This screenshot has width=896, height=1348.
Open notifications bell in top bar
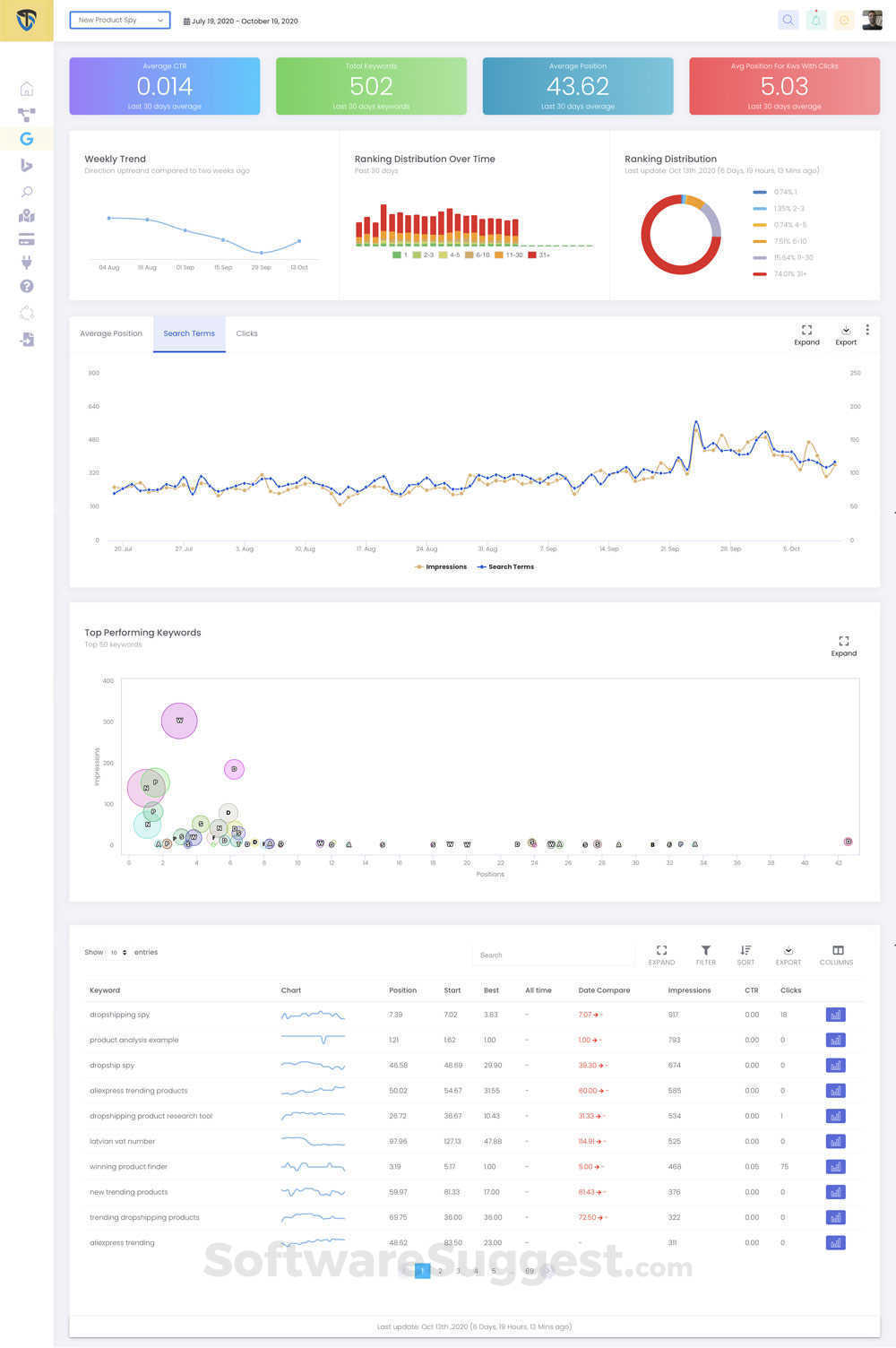click(816, 19)
